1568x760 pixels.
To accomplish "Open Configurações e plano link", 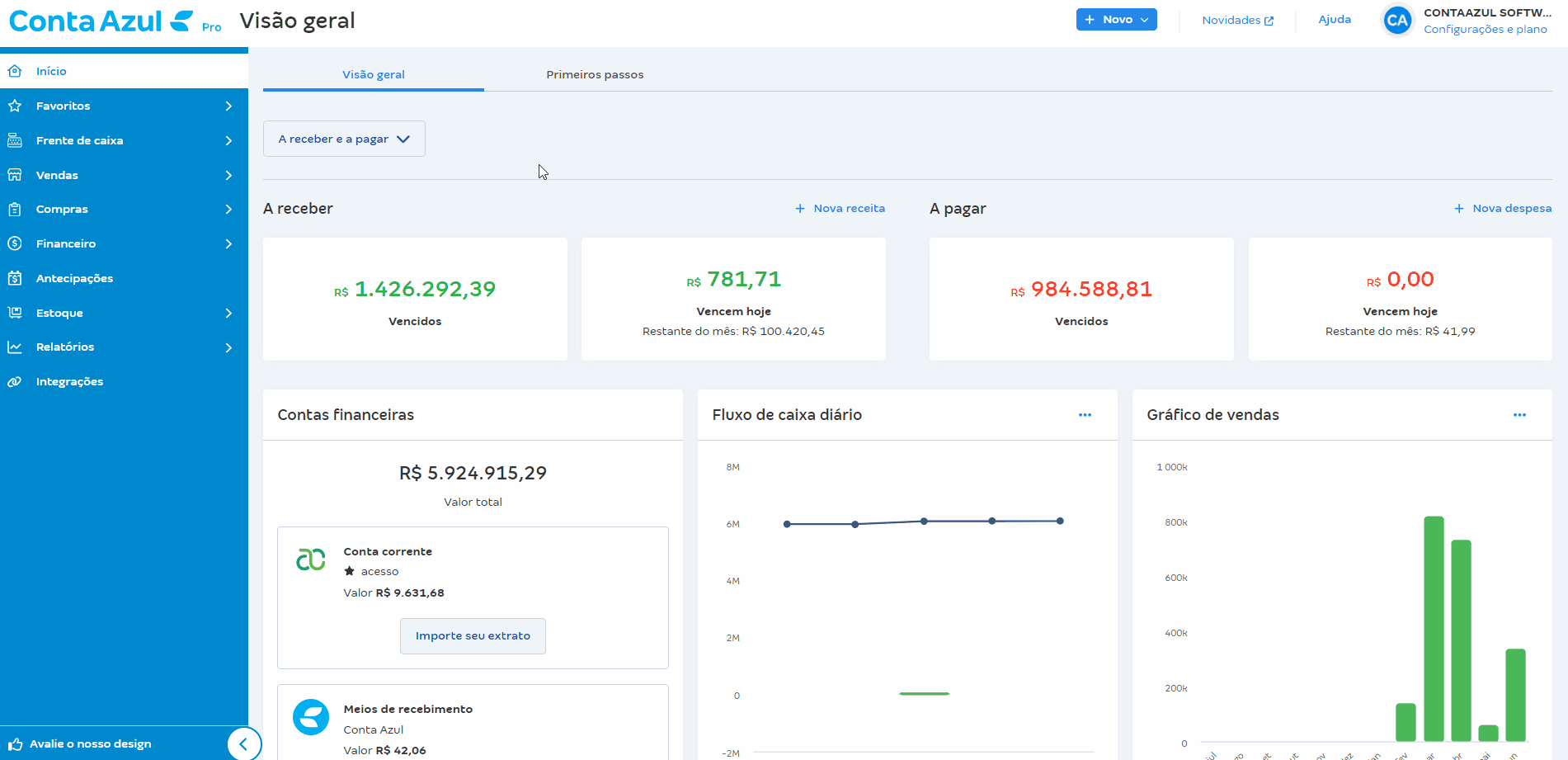I will [1486, 30].
